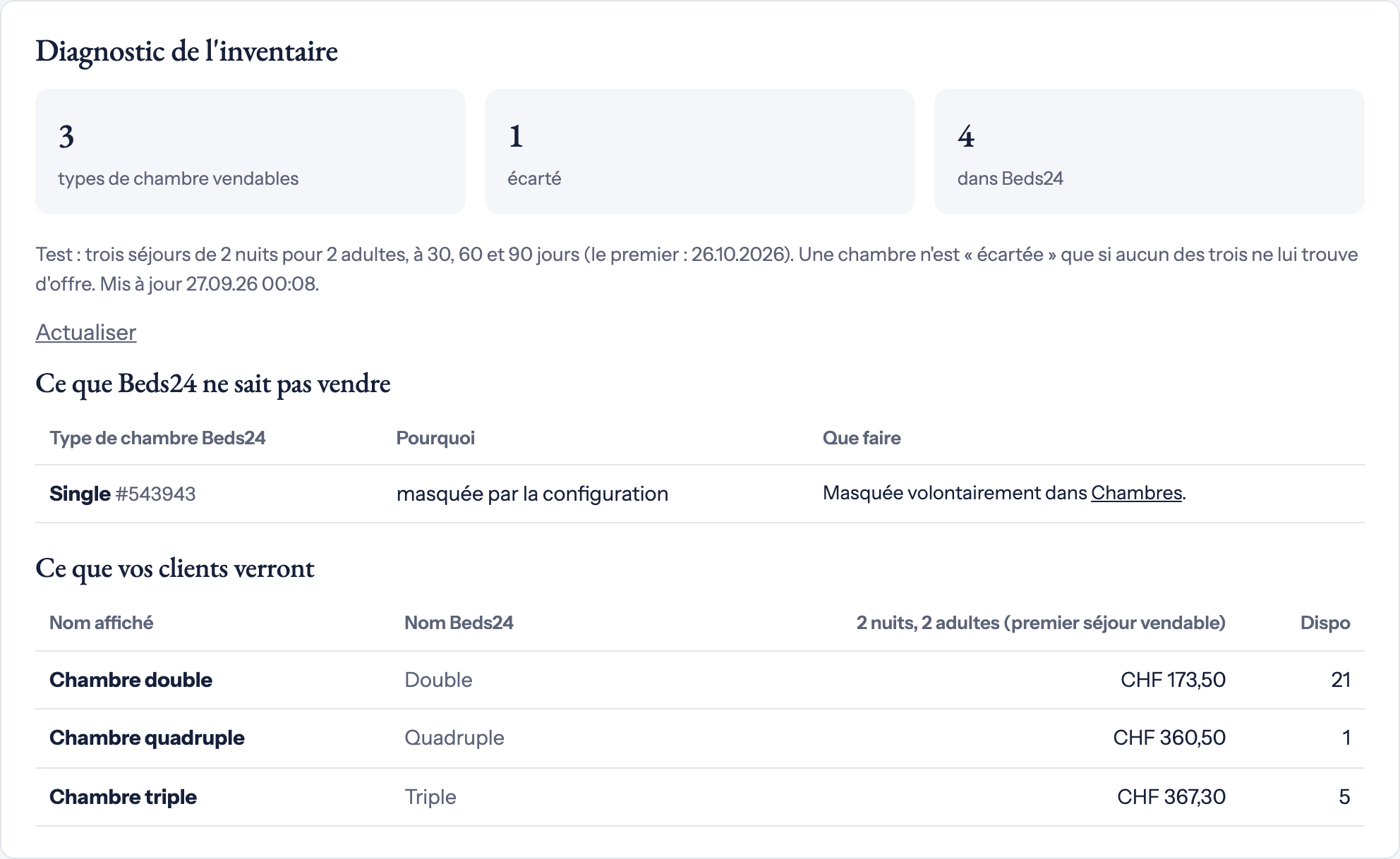Image resolution: width=1400 pixels, height=859 pixels.
Task: Click heading 'Ce que vos clients verront'
Action: pos(175,568)
